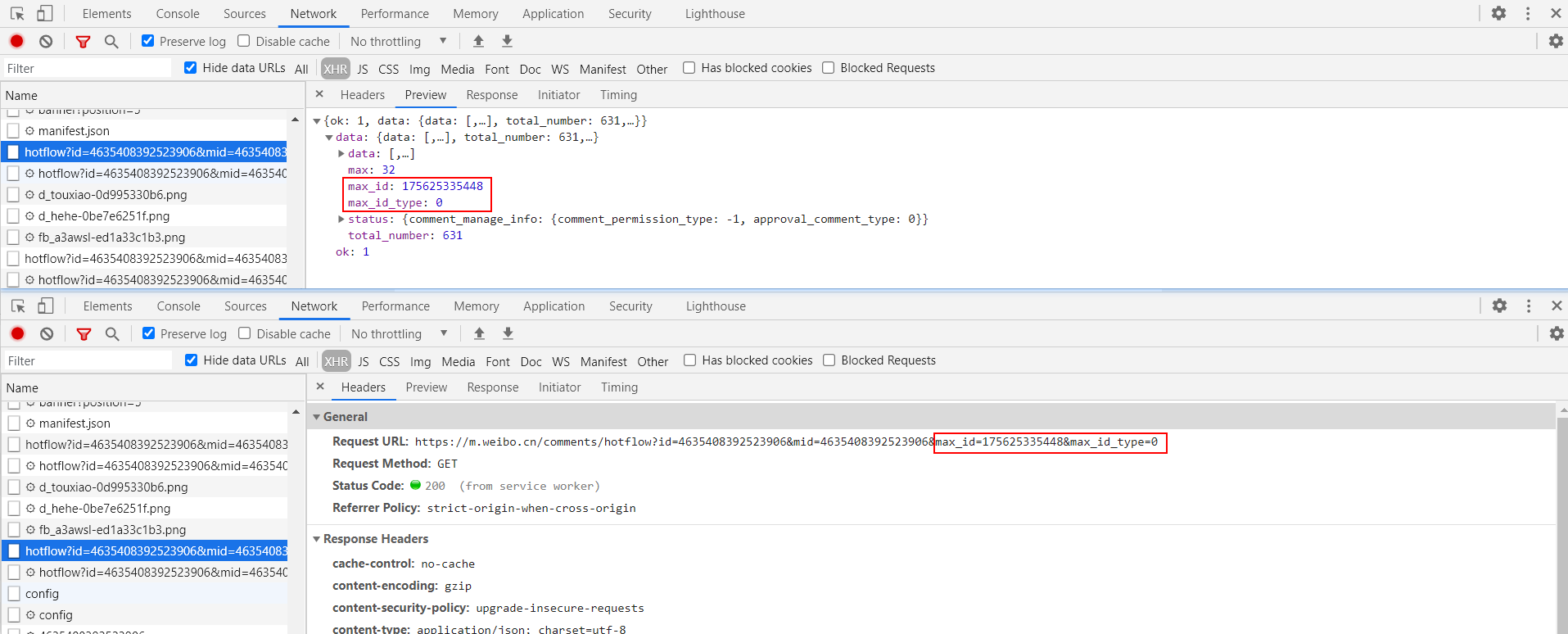Open network settings gear in bottom panel

pos(1557,333)
